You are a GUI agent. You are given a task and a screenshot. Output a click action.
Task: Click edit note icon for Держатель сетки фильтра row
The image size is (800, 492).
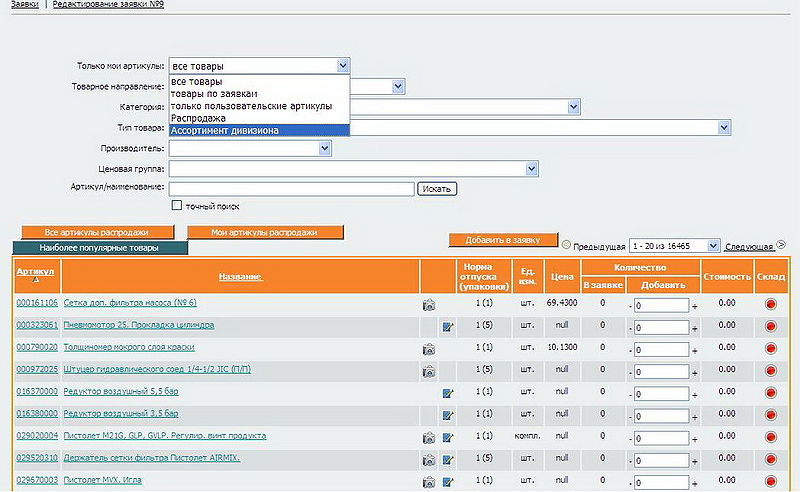click(x=448, y=459)
